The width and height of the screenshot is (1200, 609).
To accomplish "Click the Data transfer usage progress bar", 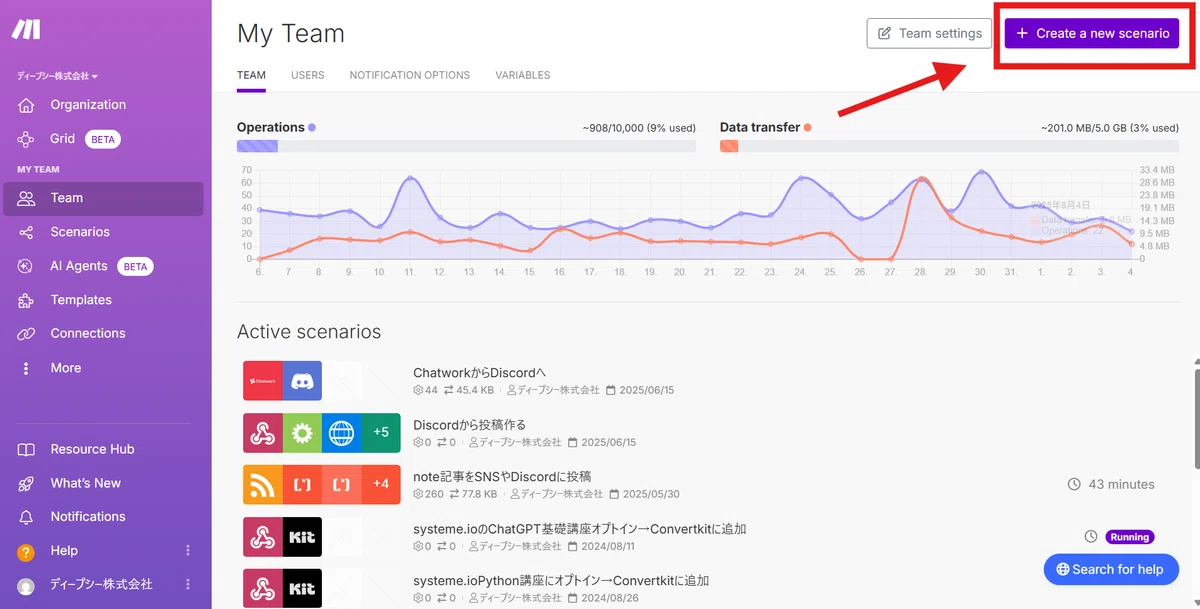I will click(x=949, y=146).
